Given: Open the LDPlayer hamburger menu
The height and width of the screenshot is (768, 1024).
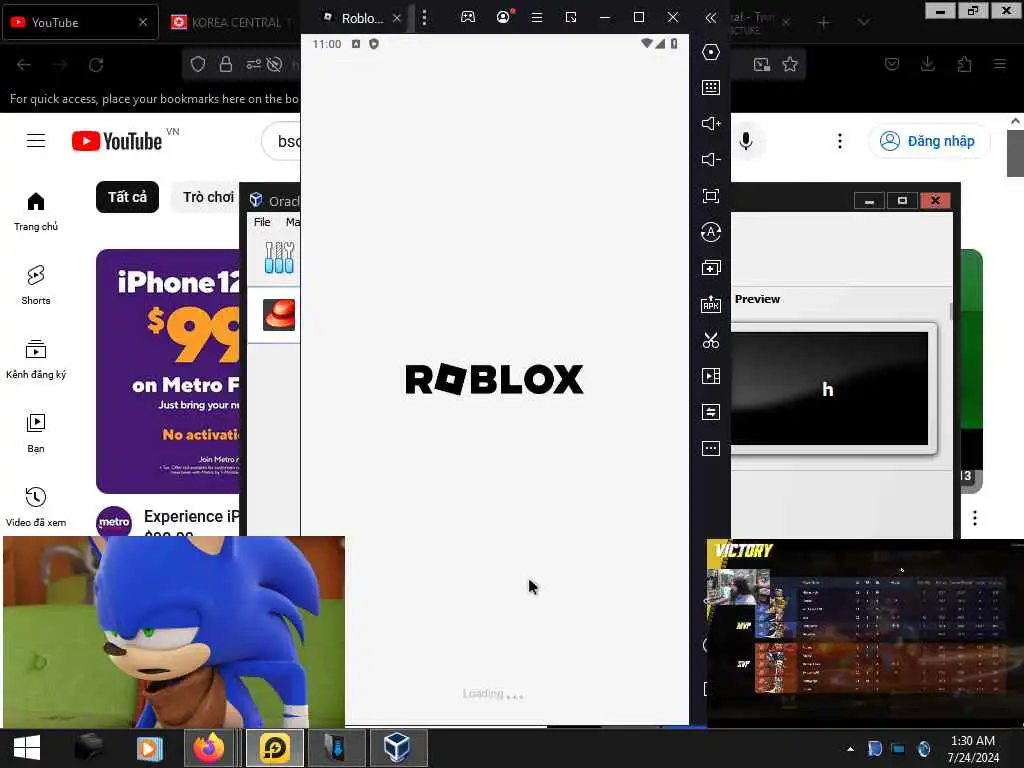Looking at the screenshot, I should pyautogui.click(x=537, y=18).
